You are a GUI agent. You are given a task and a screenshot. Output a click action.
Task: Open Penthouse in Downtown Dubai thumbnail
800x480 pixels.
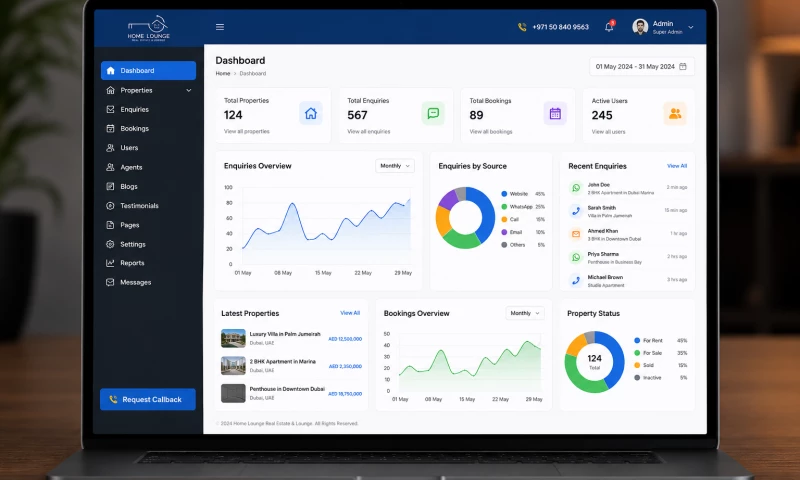pos(233,393)
